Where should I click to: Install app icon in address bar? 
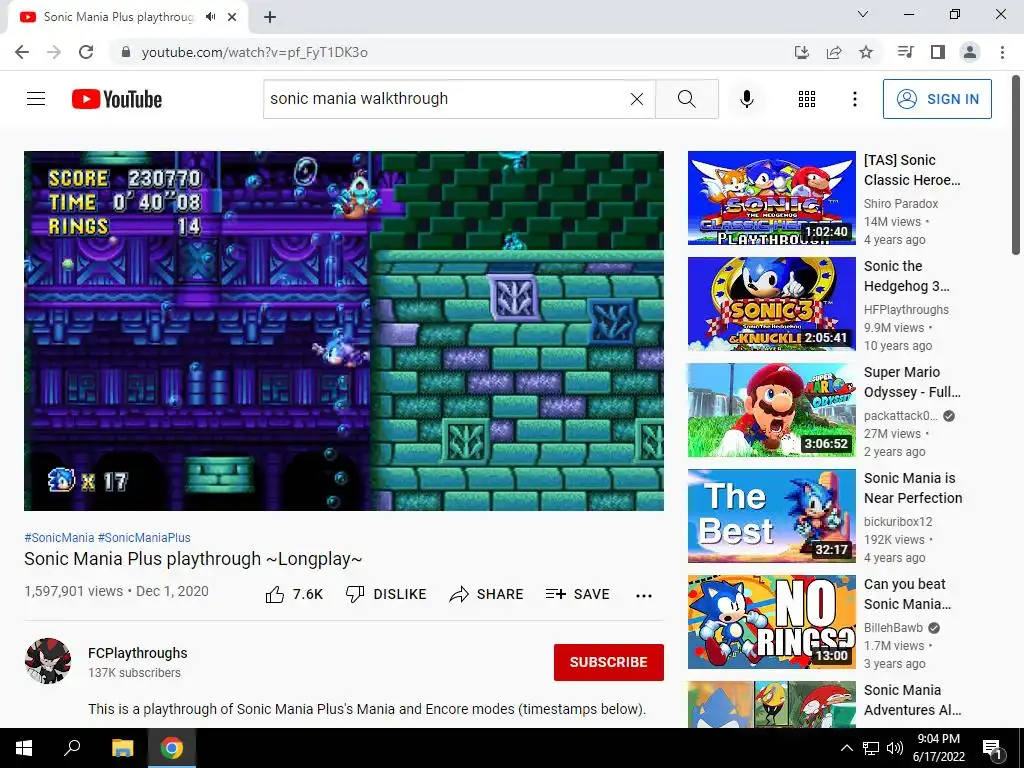click(801, 52)
